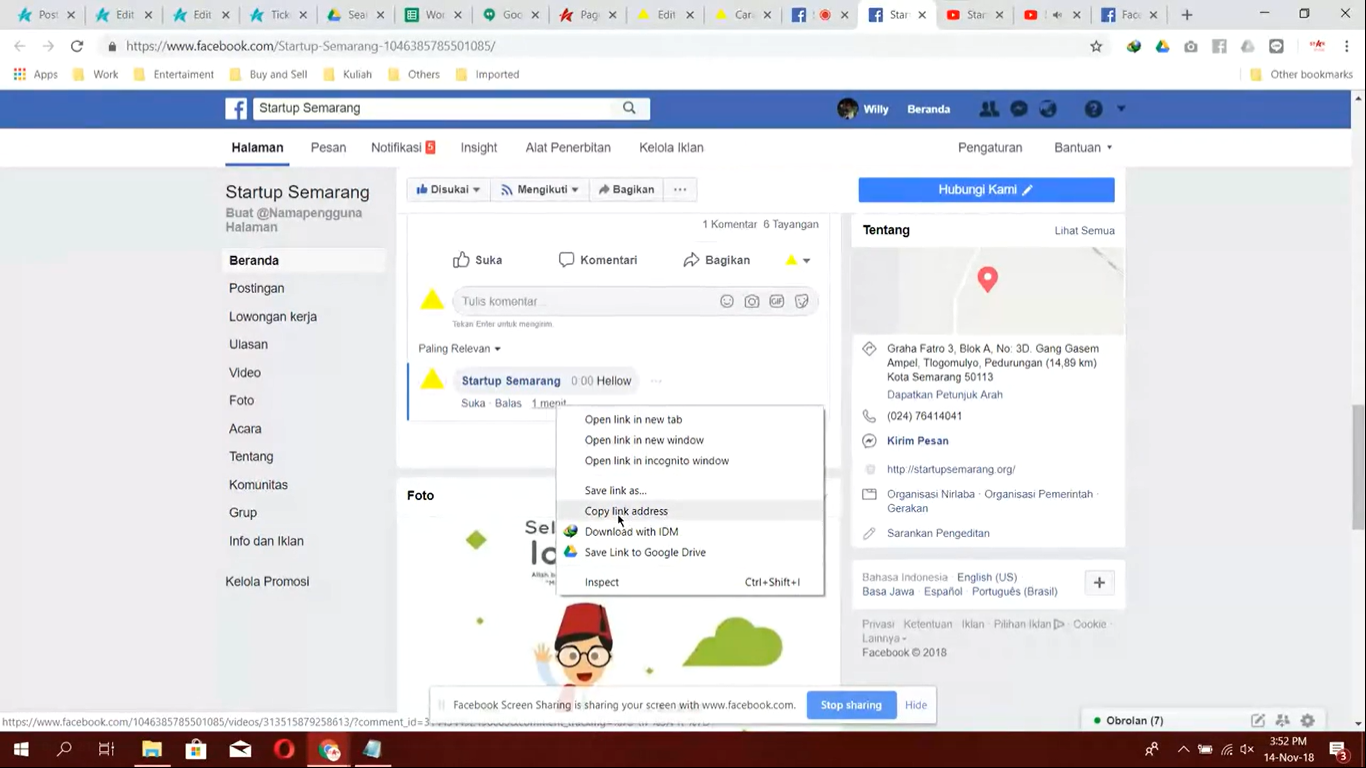Click in the Tulis komentar field
1366x768 pixels.
(x=585, y=301)
